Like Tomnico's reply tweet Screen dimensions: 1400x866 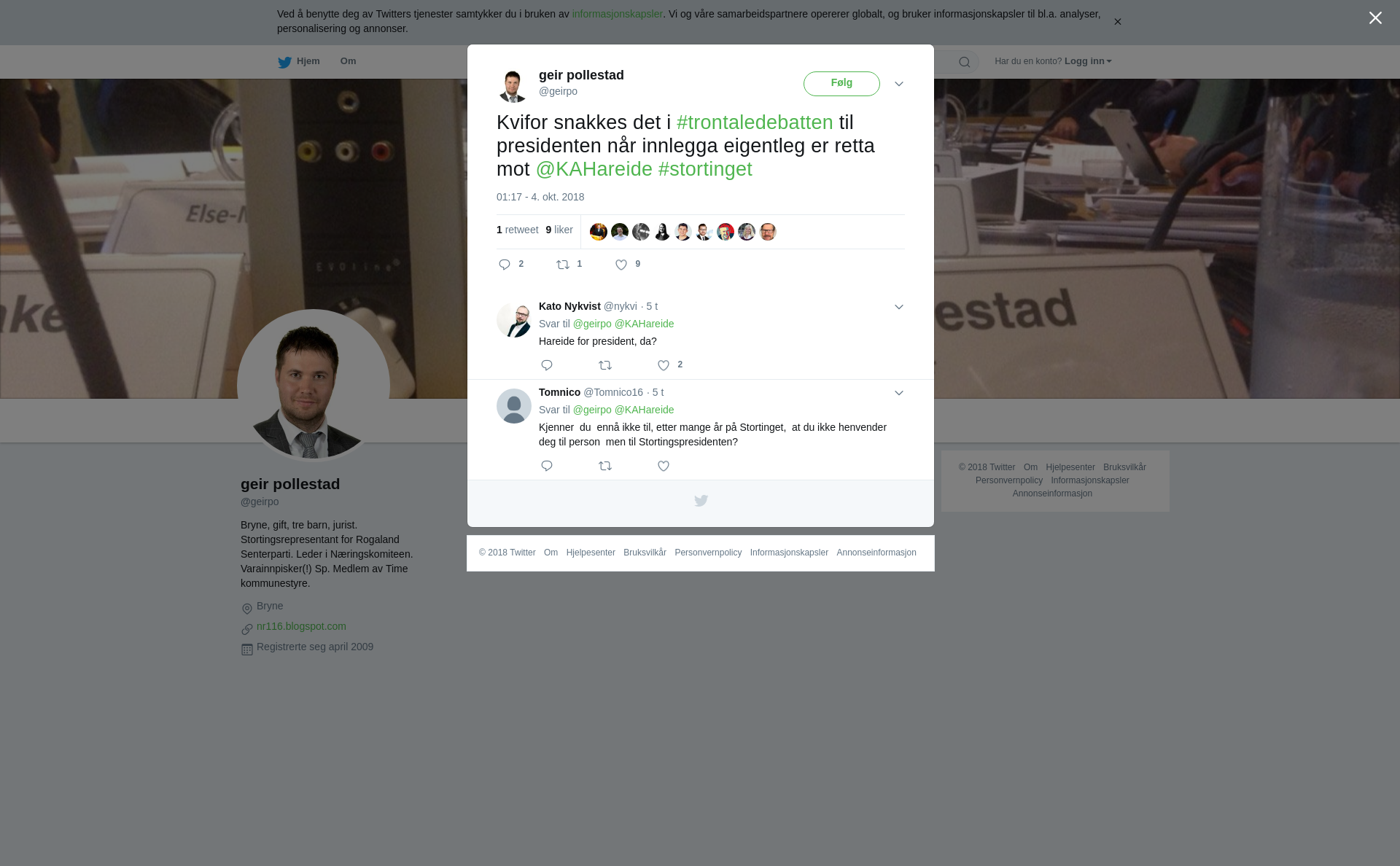pyautogui.click(x=664, y=466)
